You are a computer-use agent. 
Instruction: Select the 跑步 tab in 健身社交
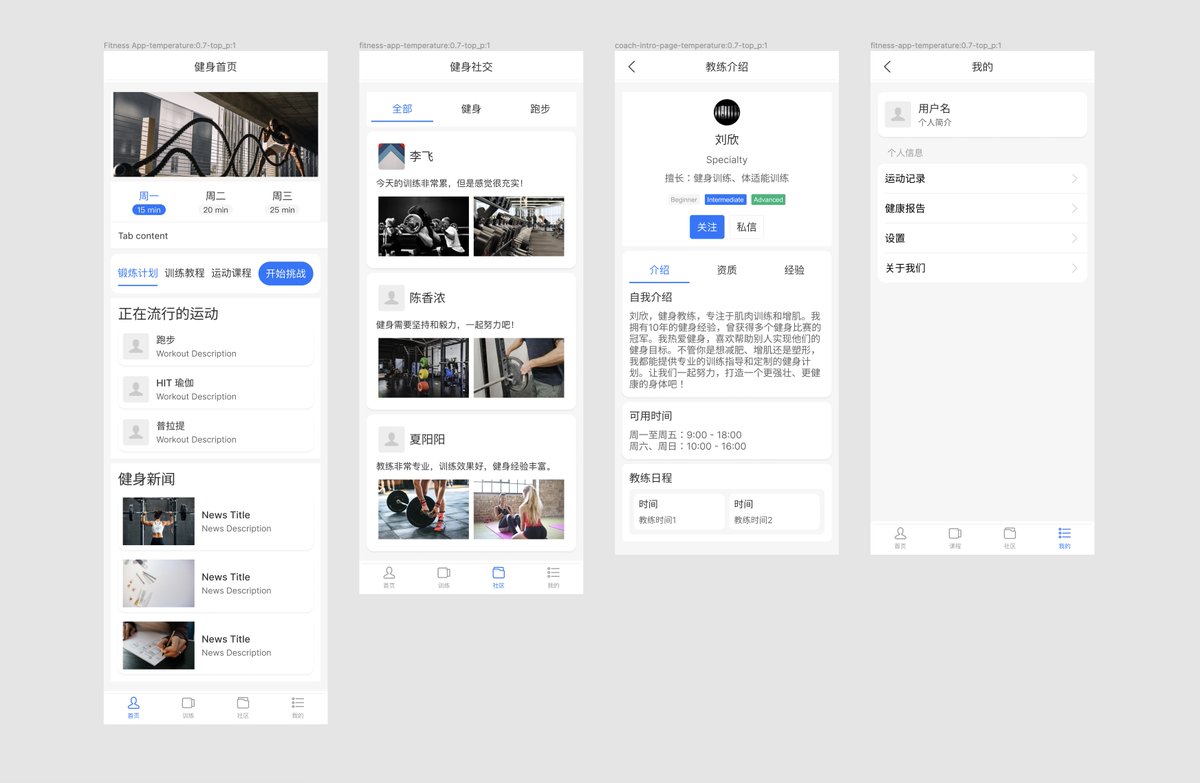[x=540, y=109]
